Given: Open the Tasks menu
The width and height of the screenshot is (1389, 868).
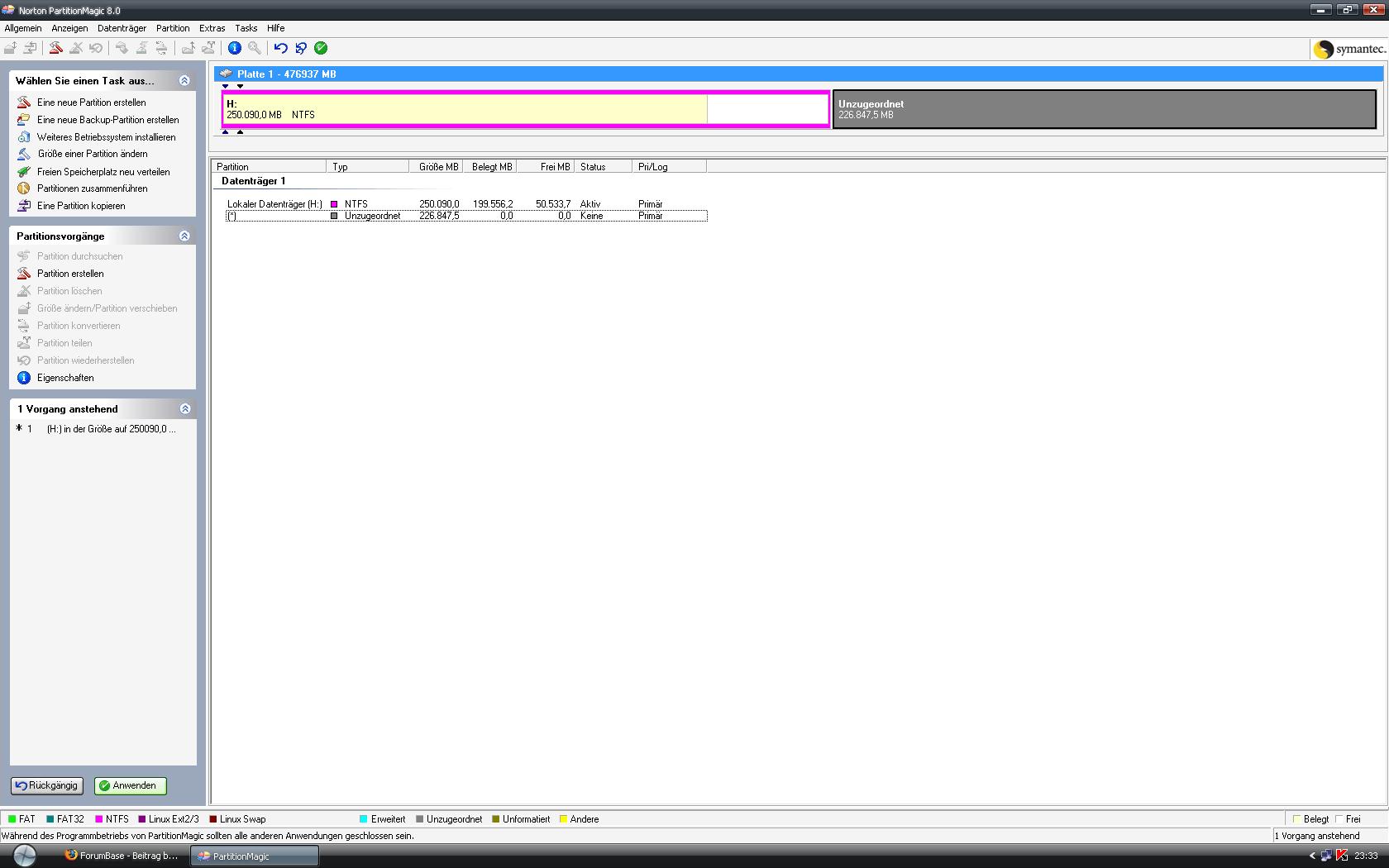Looking at the screenshot, I should click(x=246, y=28).
